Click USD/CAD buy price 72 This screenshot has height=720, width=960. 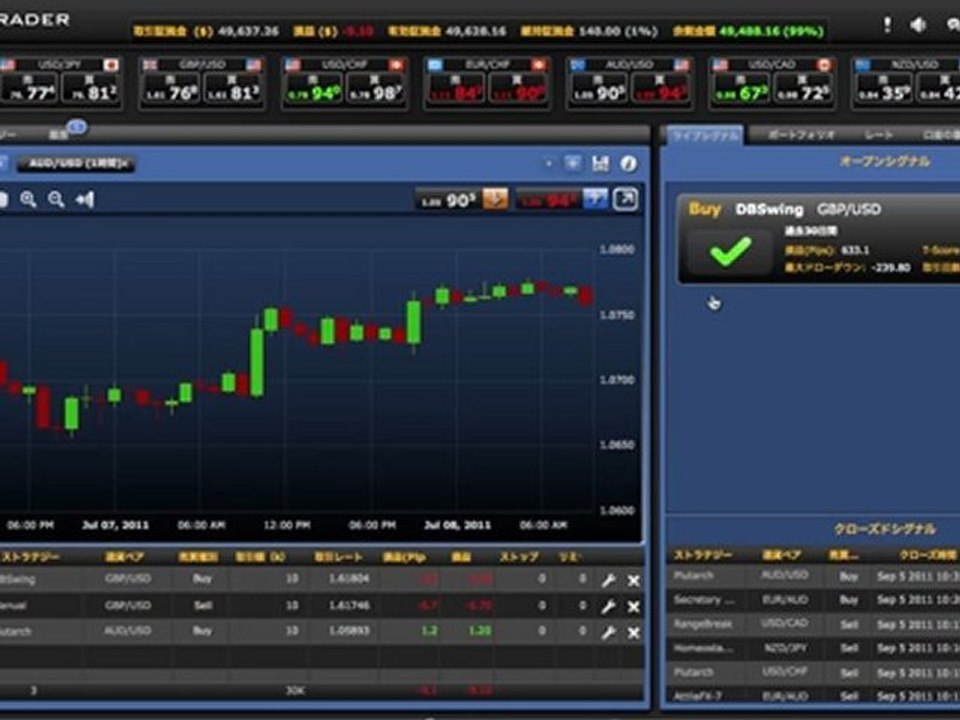point(803,88)
